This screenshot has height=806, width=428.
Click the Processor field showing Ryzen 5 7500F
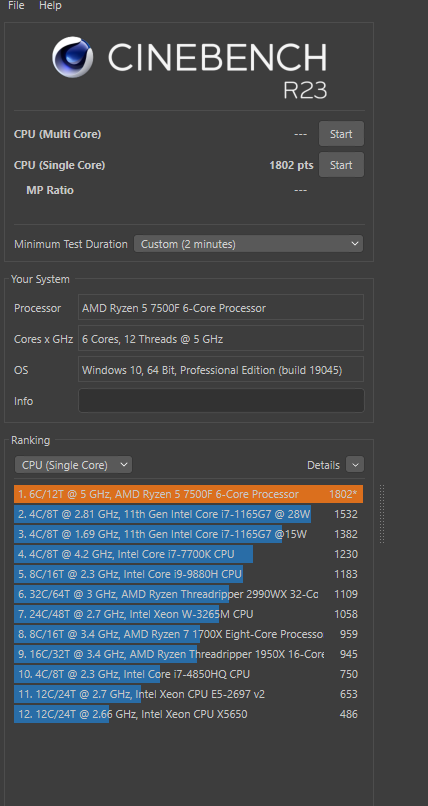pos(221,307)
